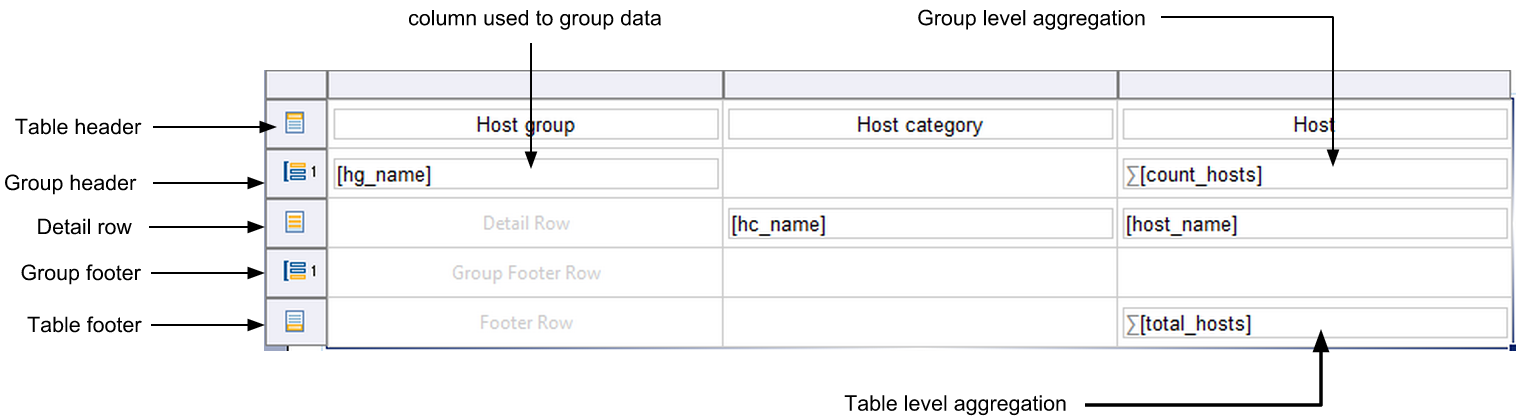Select the Host category header label
Image resolution: width=1522 pixels, height=418 pixels.
[x=920, y=125]
